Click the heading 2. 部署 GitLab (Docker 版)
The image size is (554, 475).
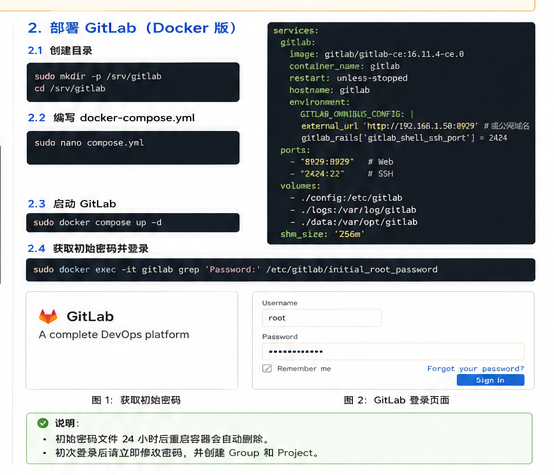pos(132,28)
